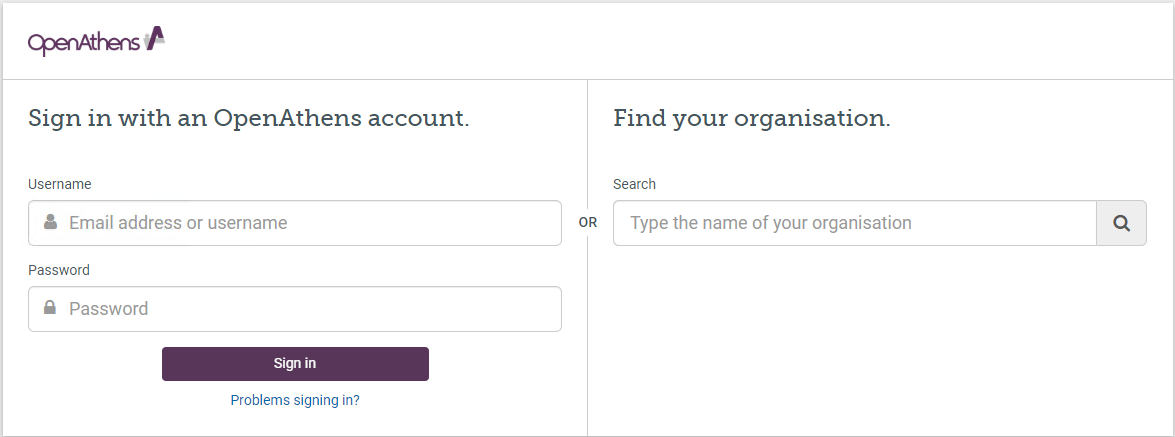Image resolution: width=1175 pixels, height=437 pixels.
Task: Focus the Password input field
Action: pos(310,309)
